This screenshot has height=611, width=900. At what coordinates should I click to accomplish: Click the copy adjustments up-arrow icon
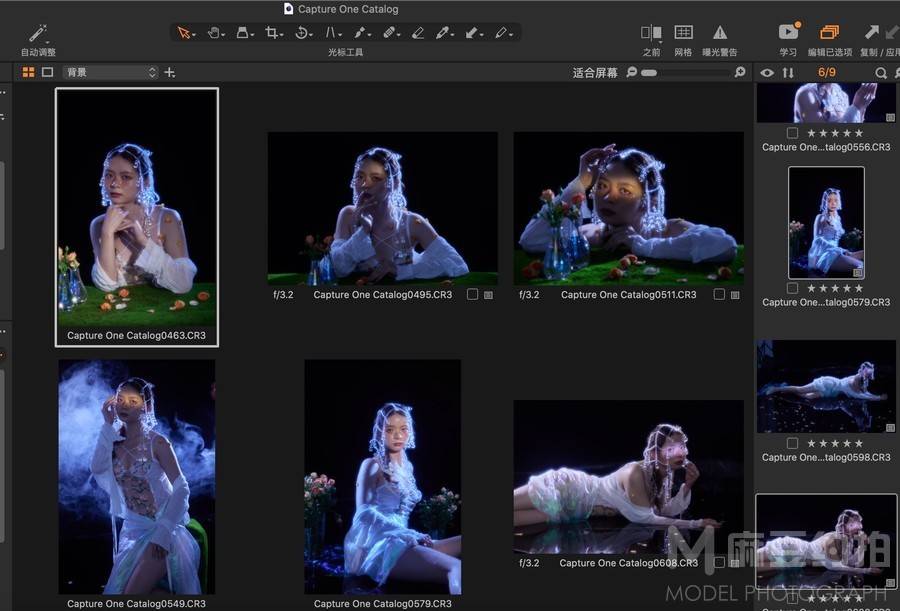871,32
